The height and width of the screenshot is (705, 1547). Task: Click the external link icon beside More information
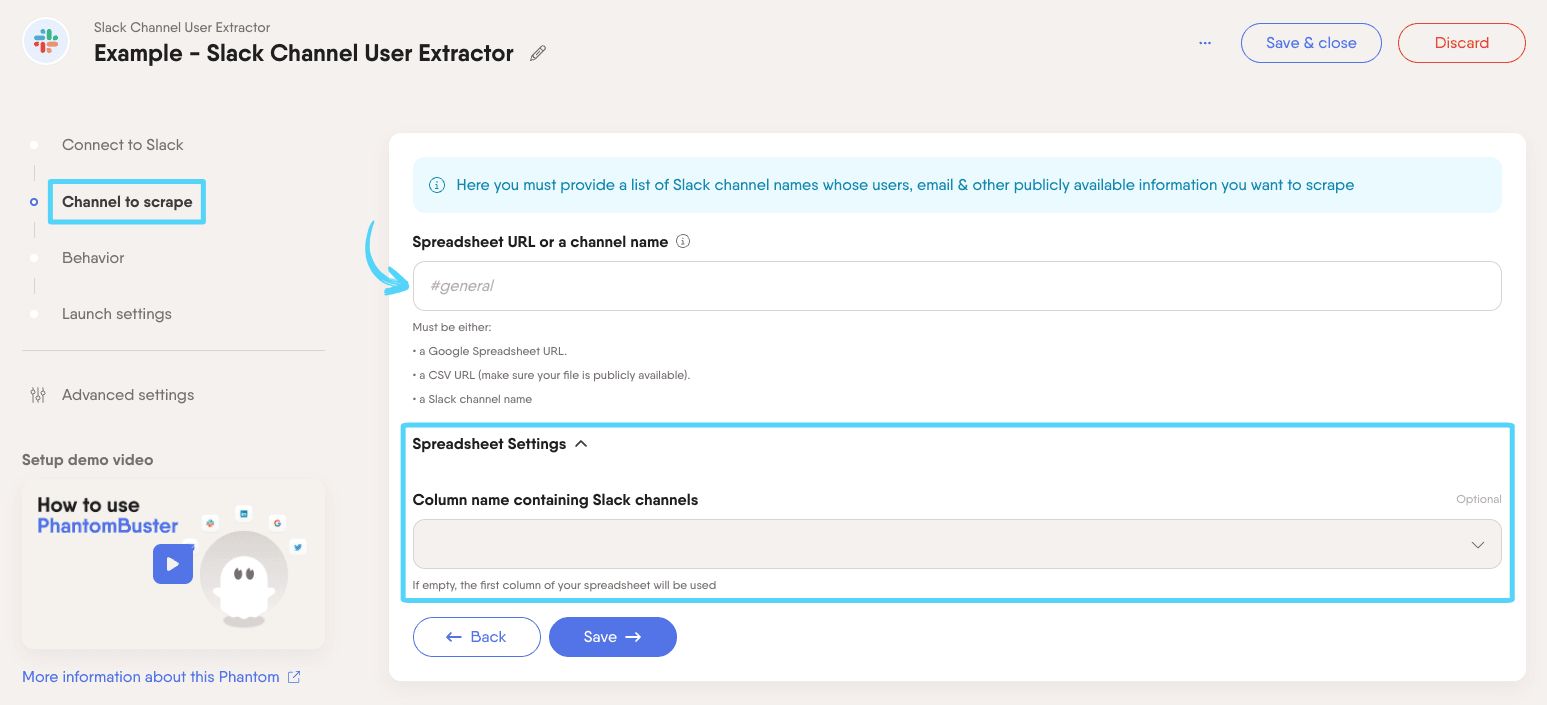[x=294, y=677]
